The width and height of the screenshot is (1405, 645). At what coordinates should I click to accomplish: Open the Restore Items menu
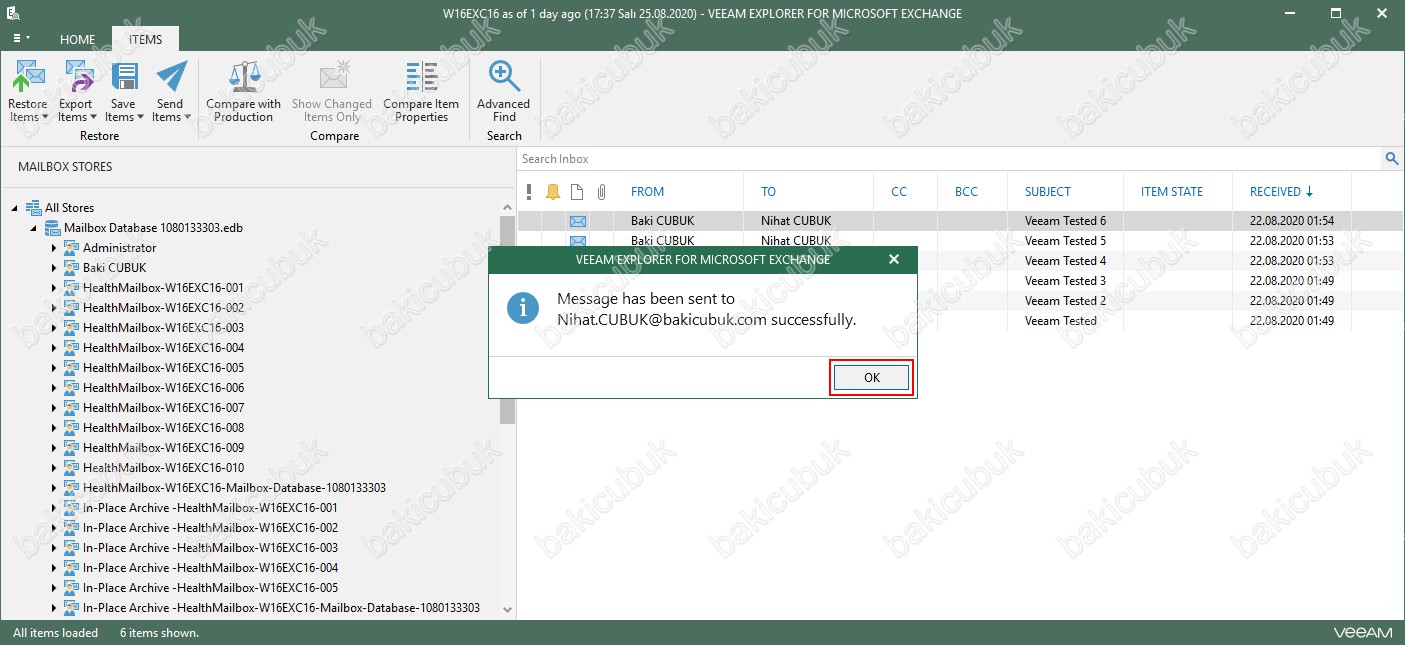28,91
